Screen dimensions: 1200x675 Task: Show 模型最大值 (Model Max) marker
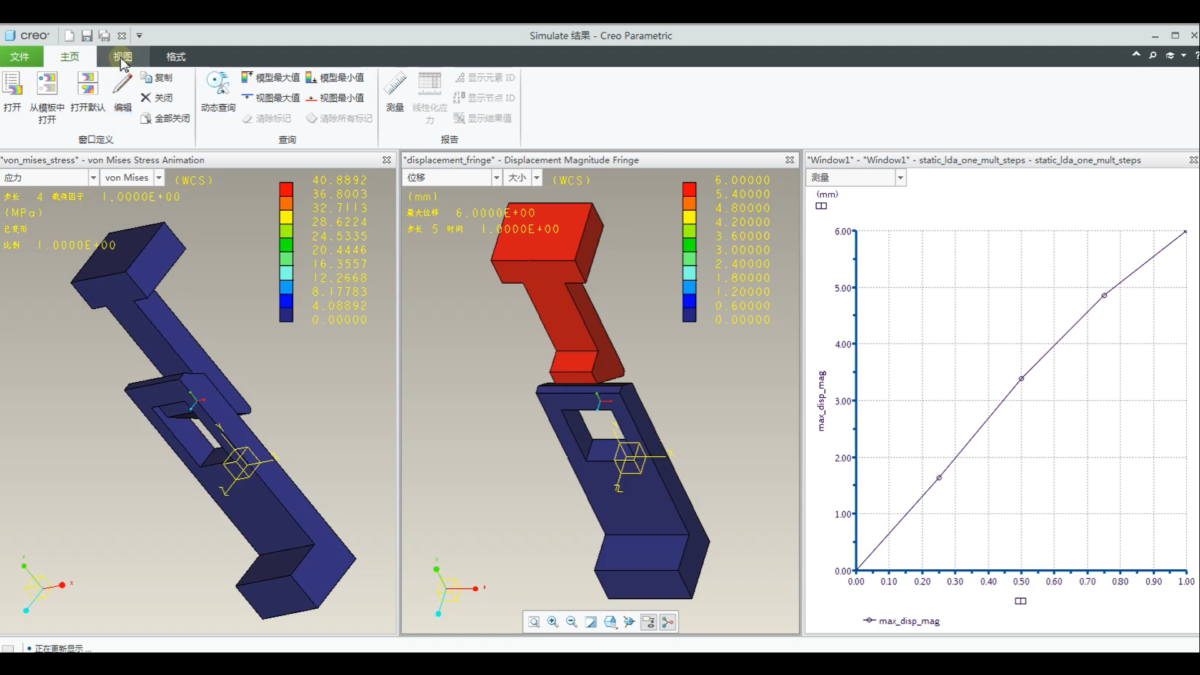270,77
